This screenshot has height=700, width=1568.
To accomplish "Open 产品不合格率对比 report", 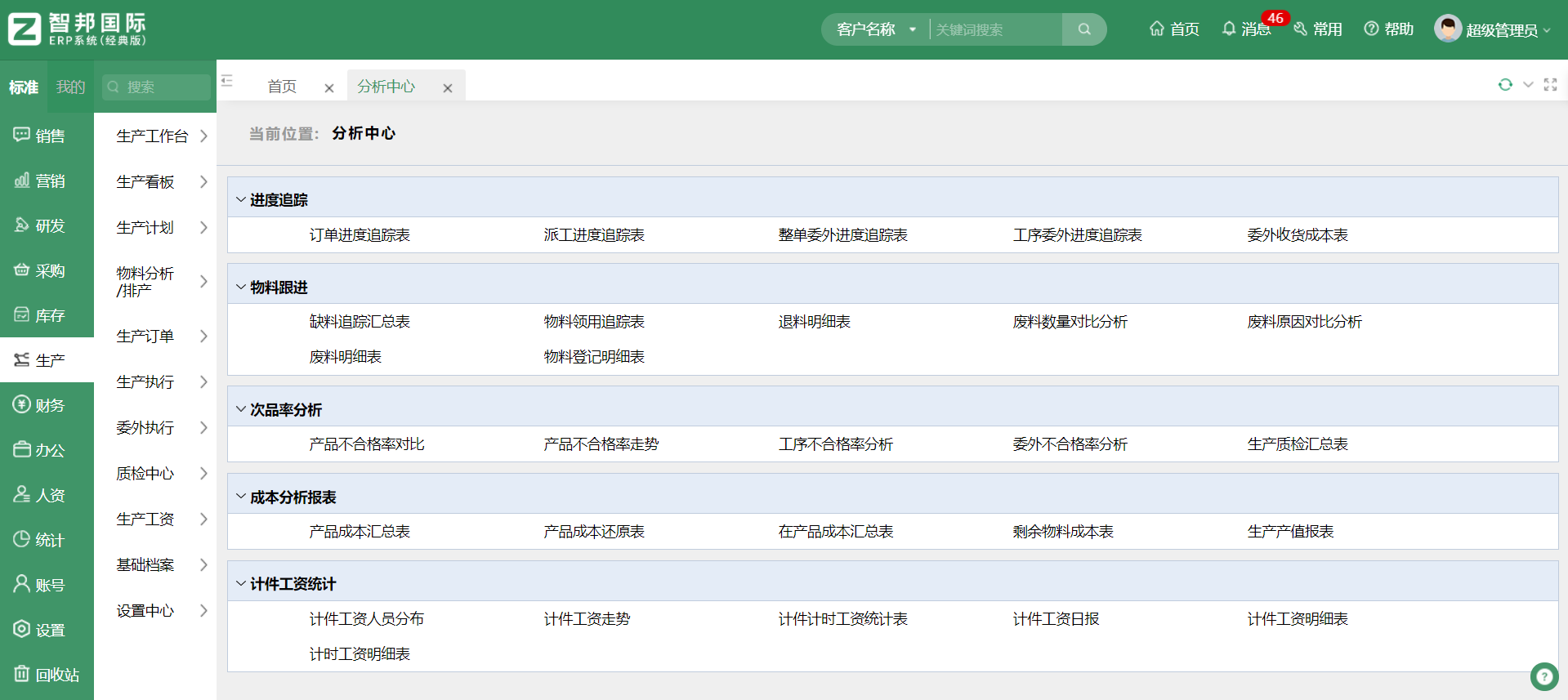I will click(367, 444).
